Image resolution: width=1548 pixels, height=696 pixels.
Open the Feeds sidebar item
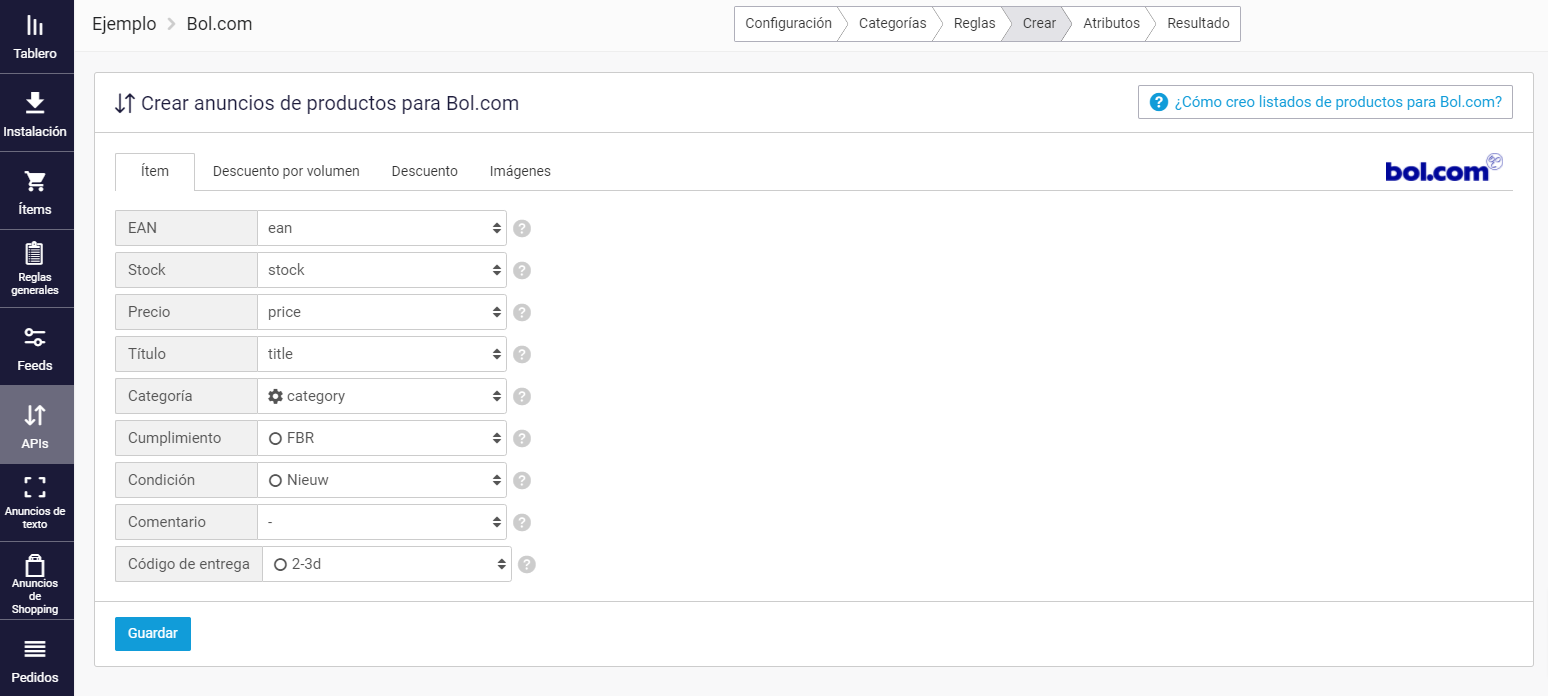tap(36, 347)
